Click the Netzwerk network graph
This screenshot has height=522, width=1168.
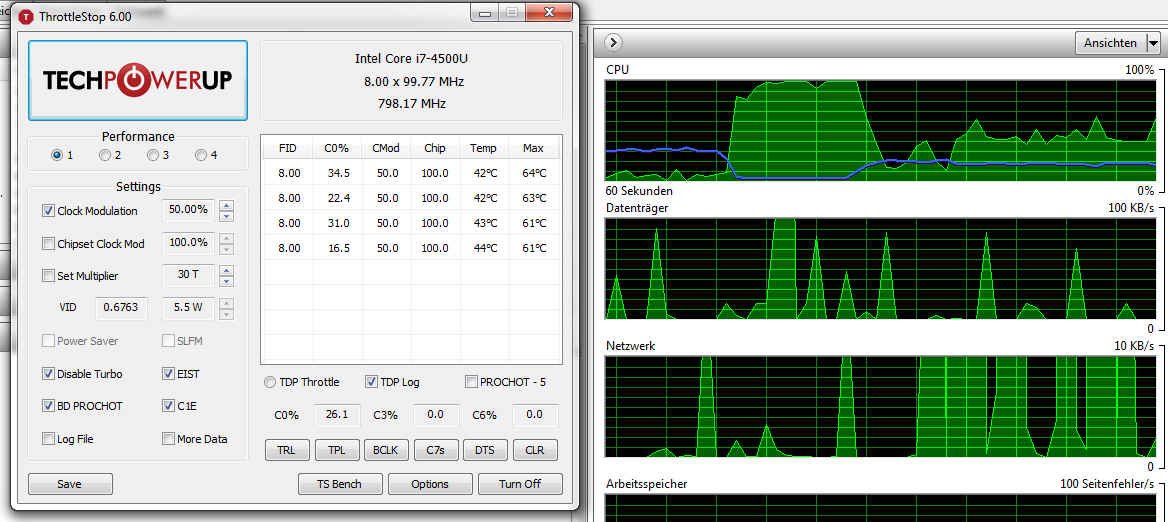880,407
